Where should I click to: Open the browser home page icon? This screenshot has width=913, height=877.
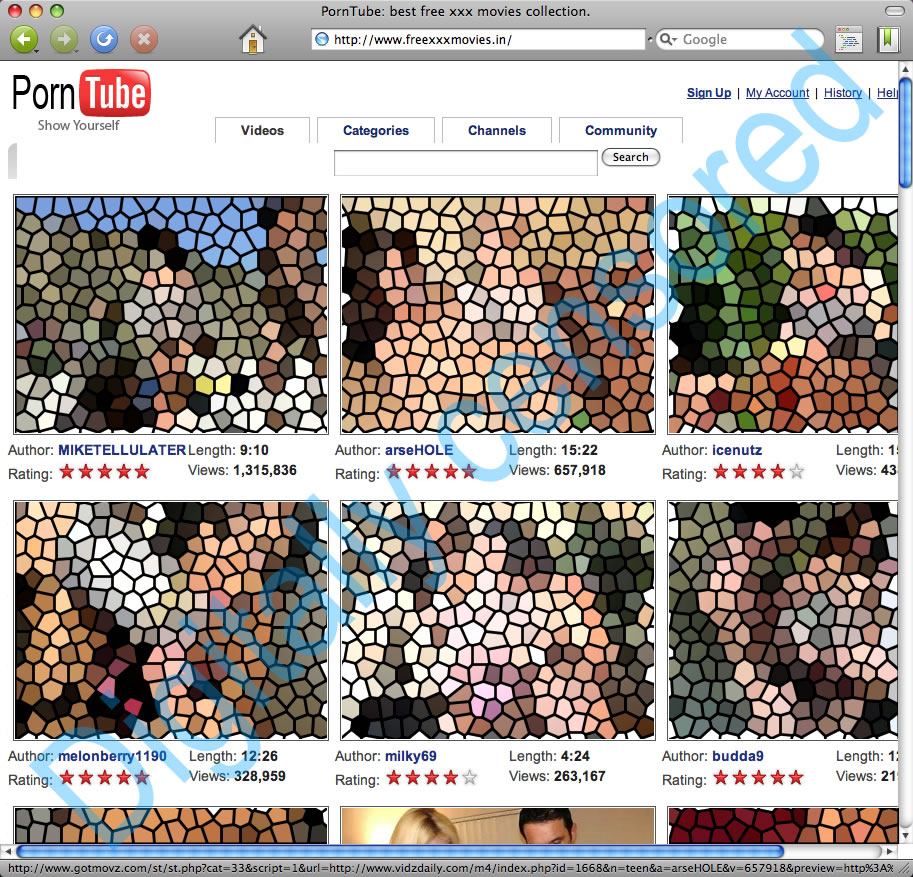click(x=253, y=40)
